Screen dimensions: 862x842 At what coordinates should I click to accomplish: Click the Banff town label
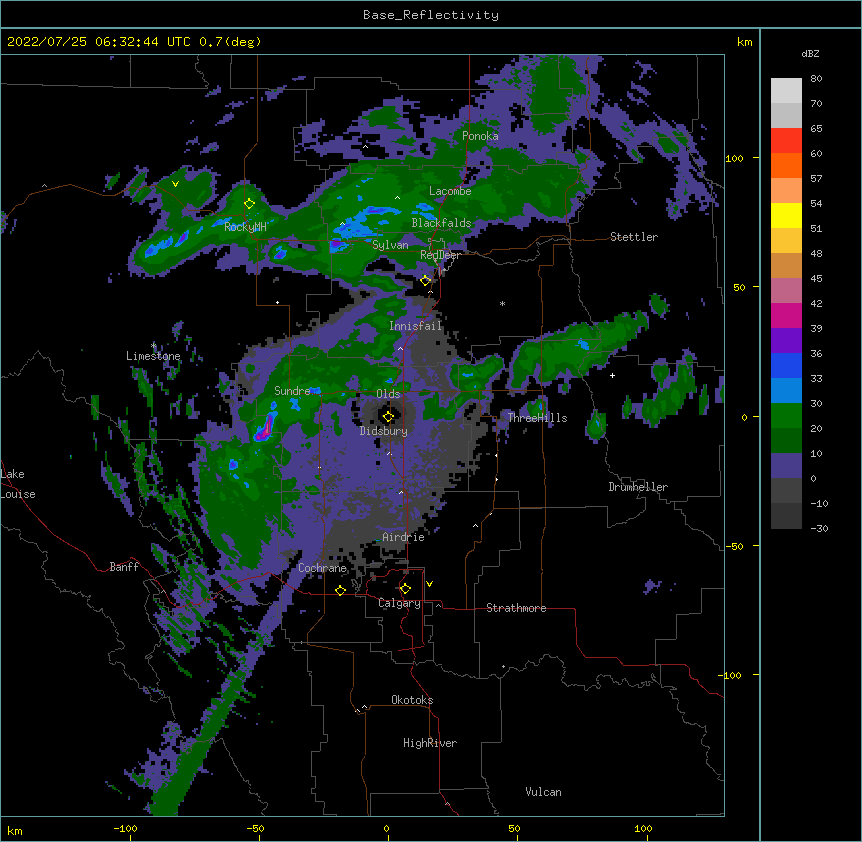[124, 567]
